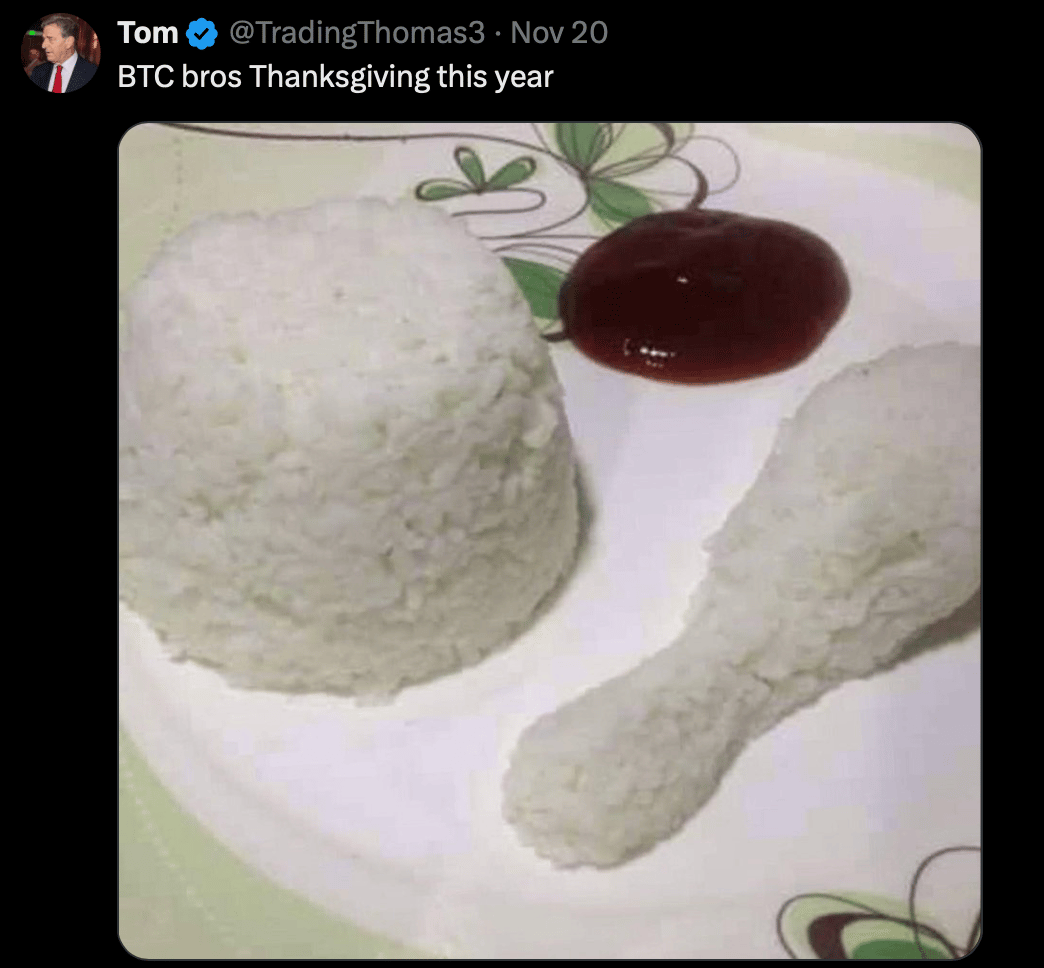Screen dimensions: 1044x968
Task: Open the Nov 20 timestamp link
Action: pos(559,33)
